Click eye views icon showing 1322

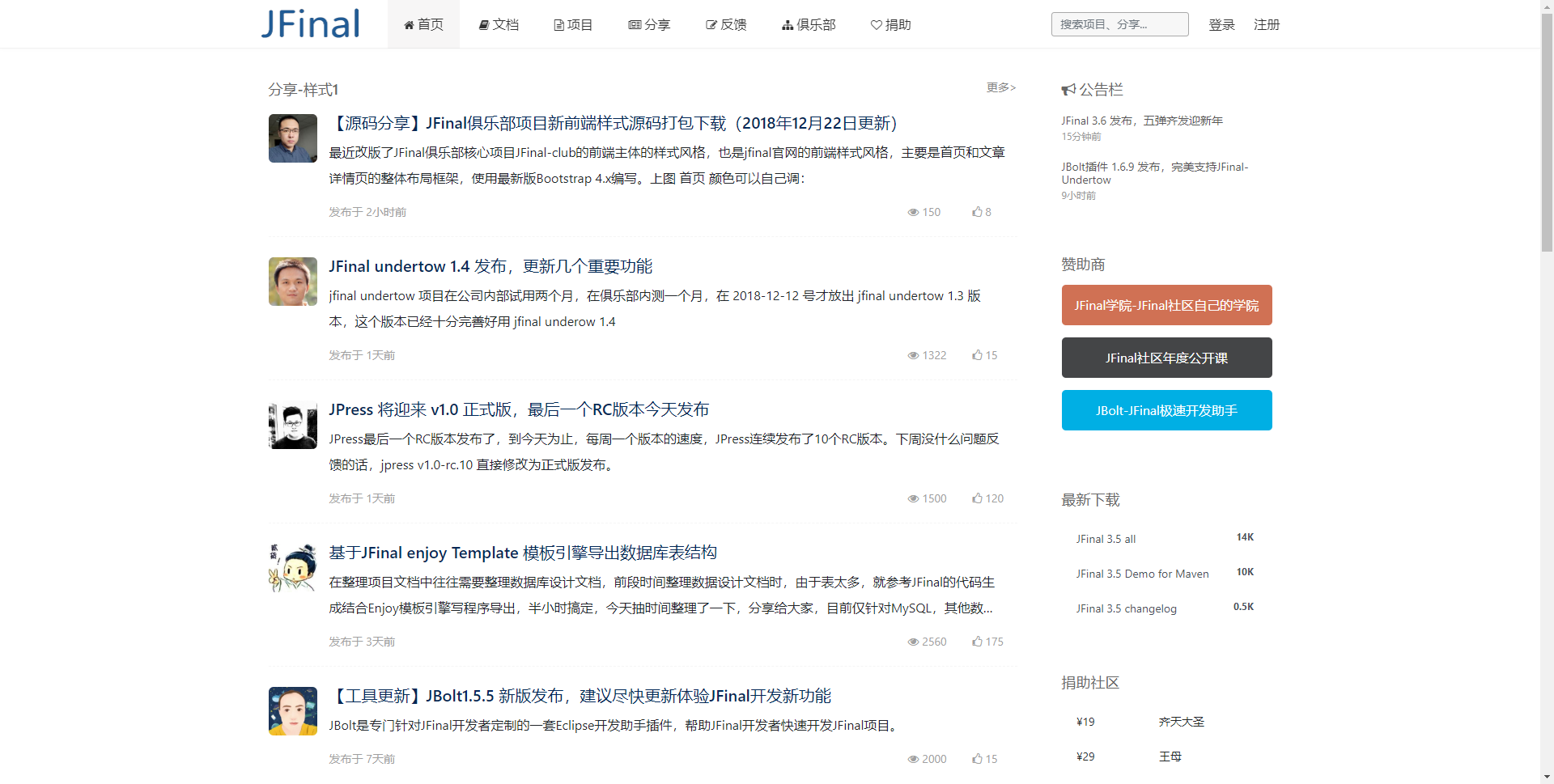pyautogui.click(x=913, y=355)
